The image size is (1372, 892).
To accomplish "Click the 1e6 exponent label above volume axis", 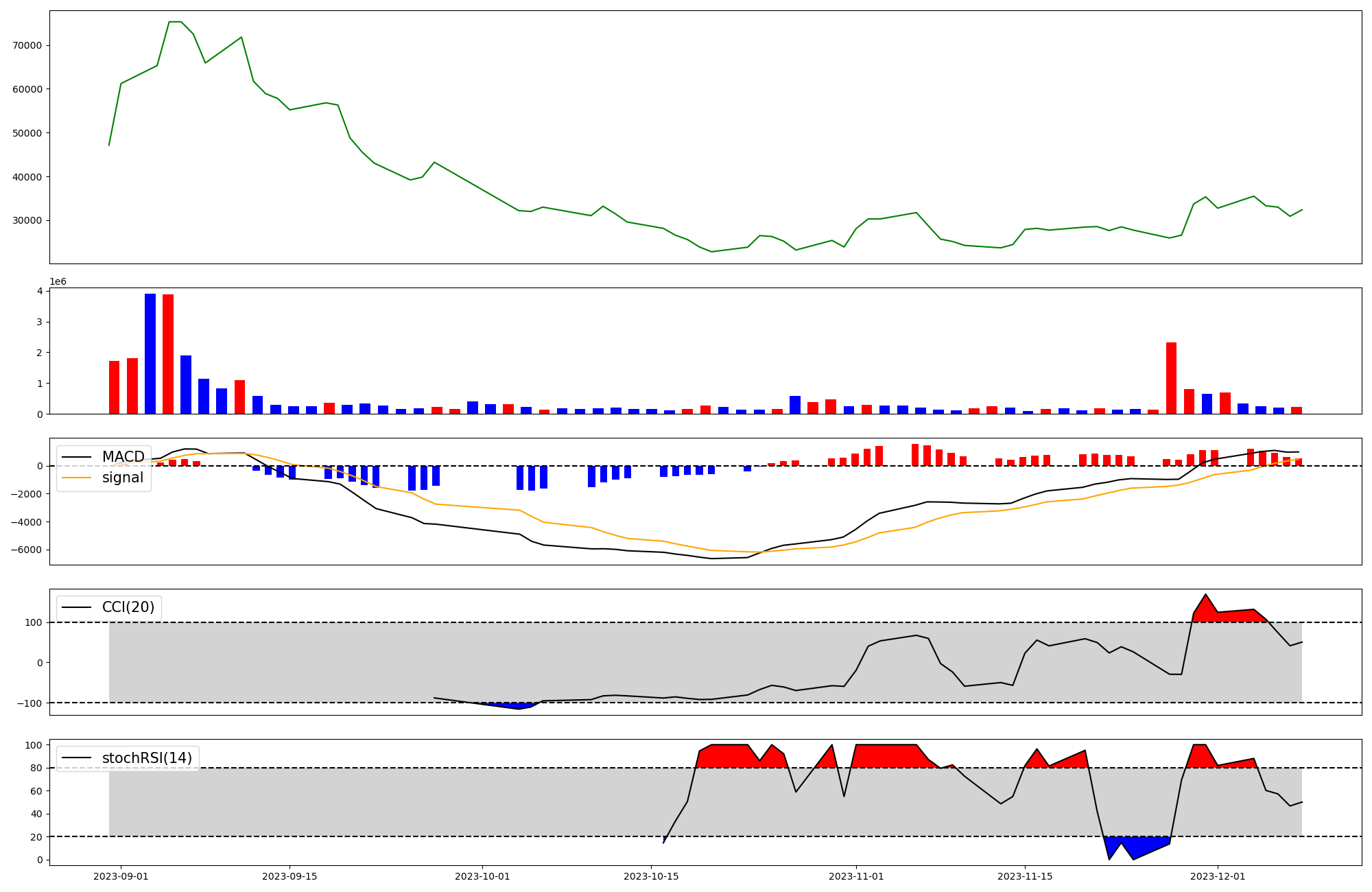I will (x=58, y=281).
